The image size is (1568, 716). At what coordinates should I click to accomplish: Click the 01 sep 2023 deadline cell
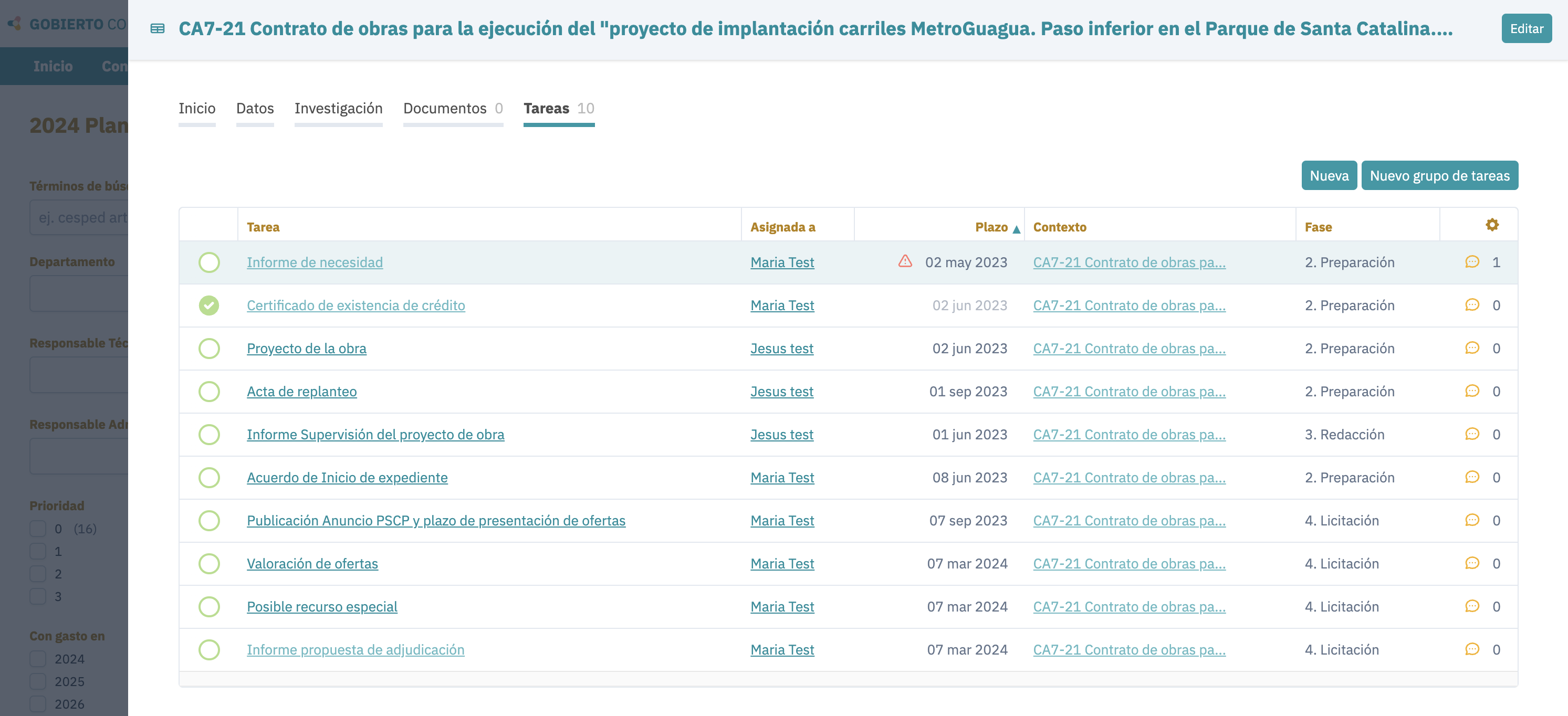click(x=968, y=391)
